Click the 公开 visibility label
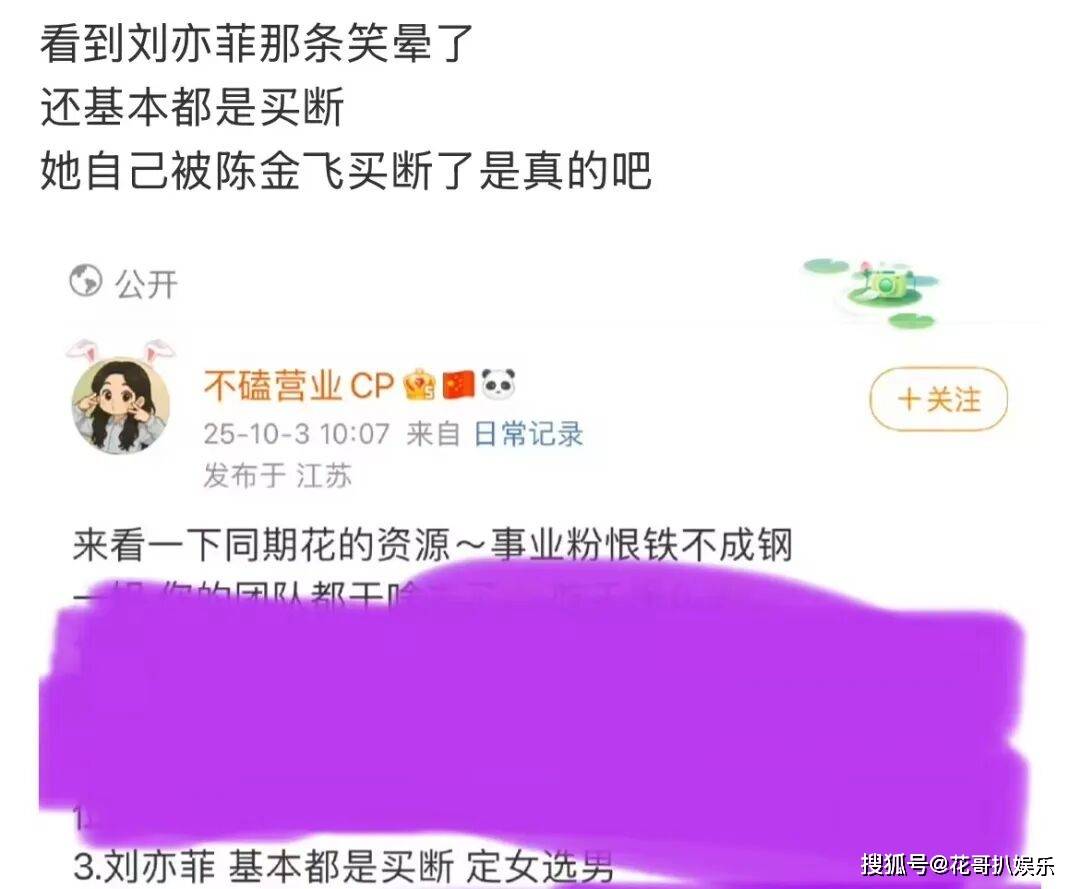This screenshot has height=889, width=1080. (x=146, y=284)
